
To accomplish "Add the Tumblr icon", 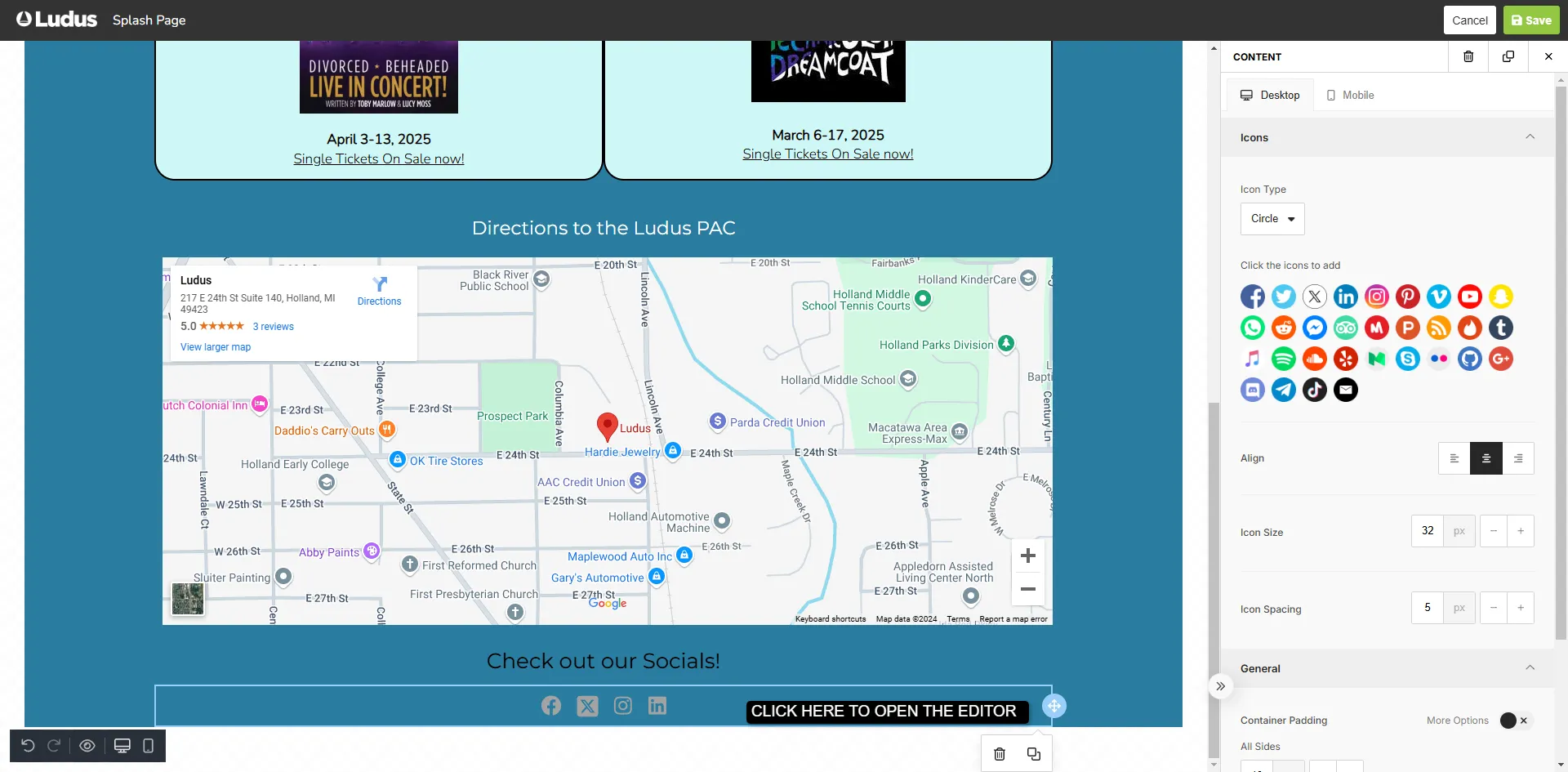I will click(x=1501, y=328).
